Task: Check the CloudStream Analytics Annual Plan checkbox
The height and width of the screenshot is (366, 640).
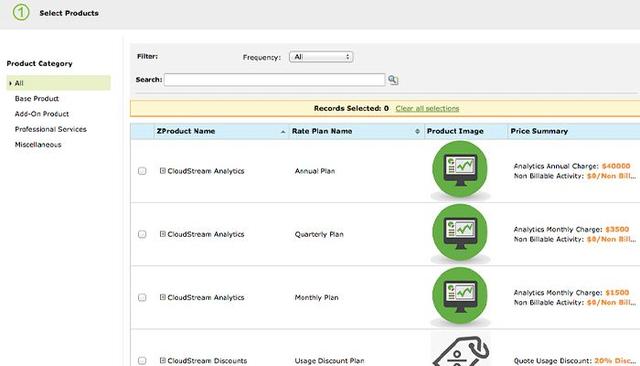Action: click(x=142, y=171)
